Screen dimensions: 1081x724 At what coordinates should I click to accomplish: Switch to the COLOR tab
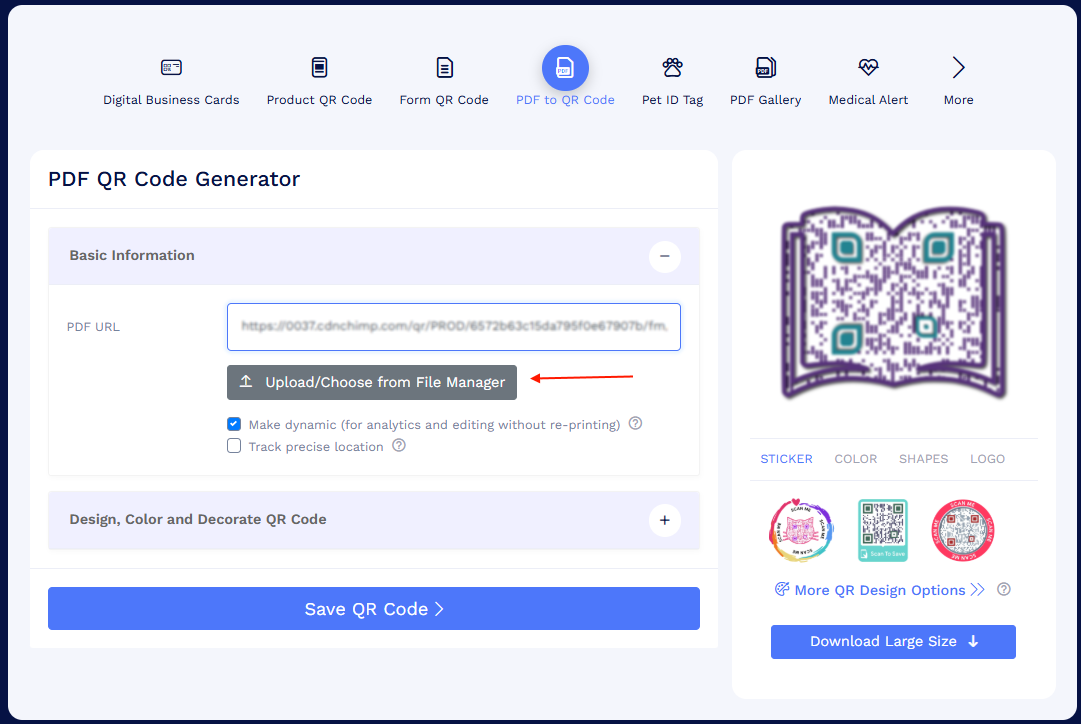pyautogui.click(x=856, y=459)
